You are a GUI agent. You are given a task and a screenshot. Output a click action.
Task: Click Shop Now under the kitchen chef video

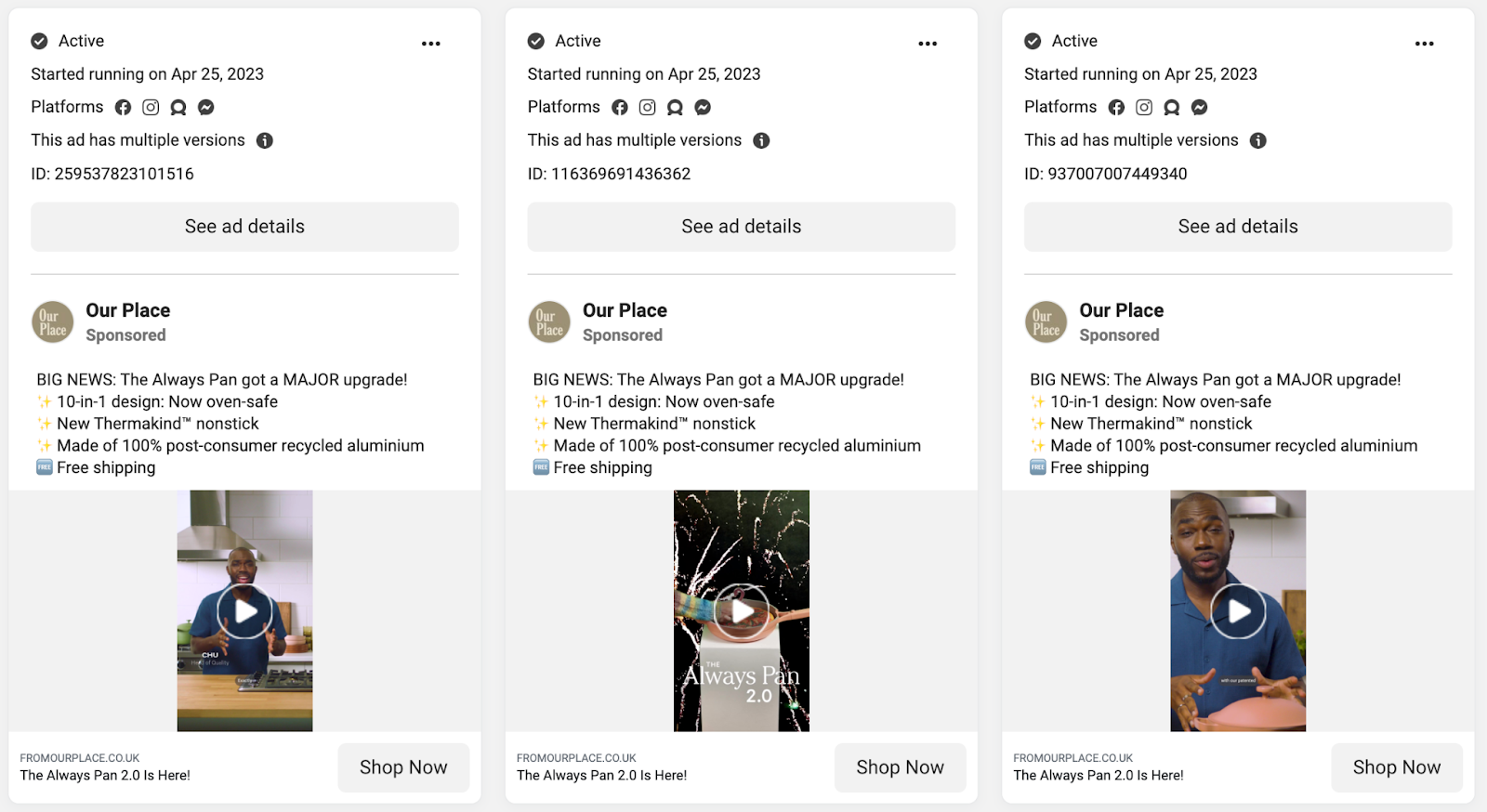coord(403,767)
